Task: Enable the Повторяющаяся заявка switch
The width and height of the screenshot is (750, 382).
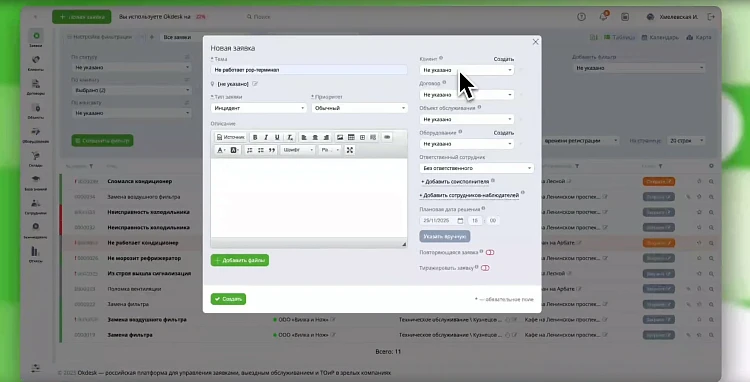Action: 490,252
